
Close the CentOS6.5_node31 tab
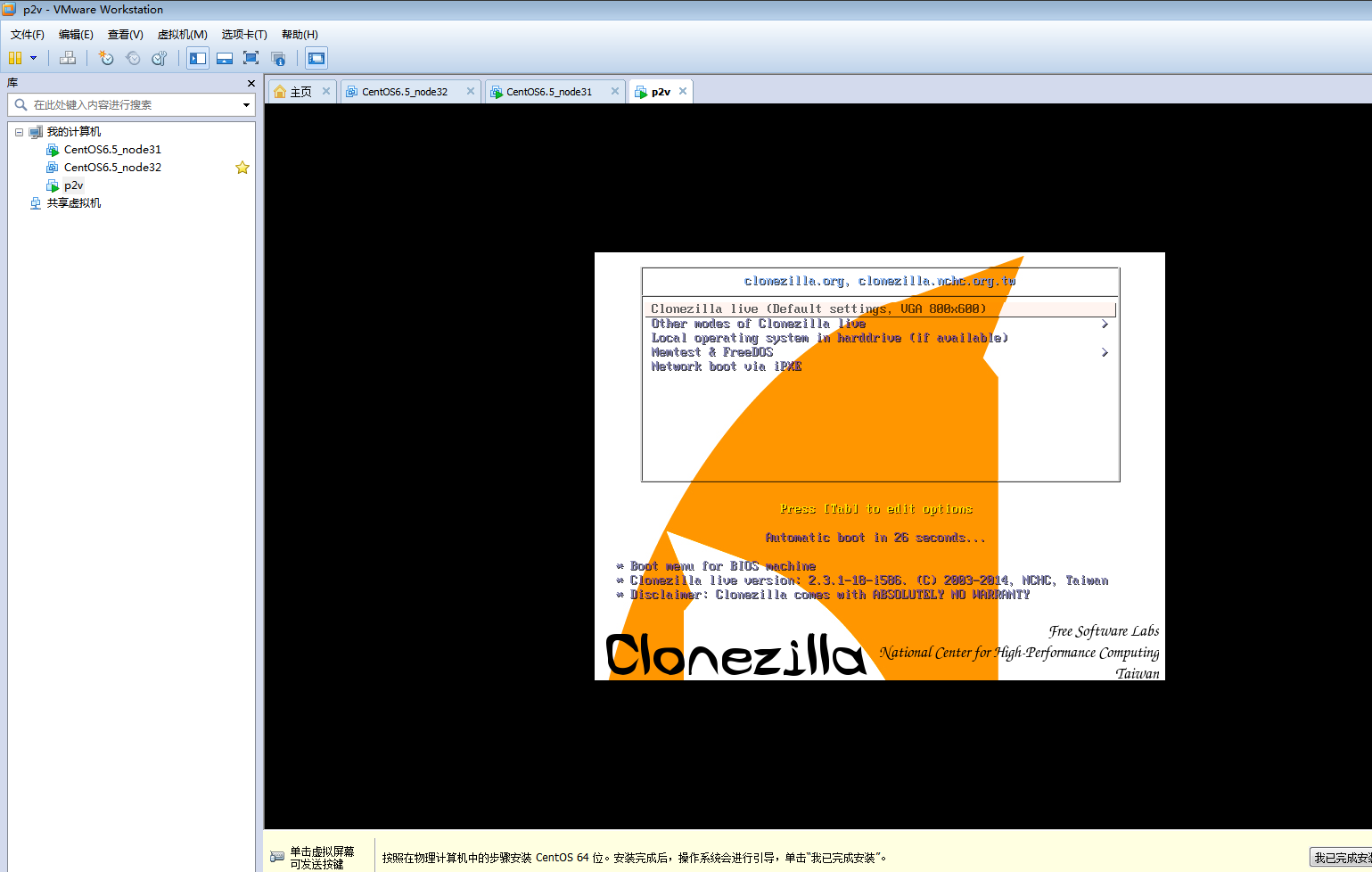pos(615,91)
